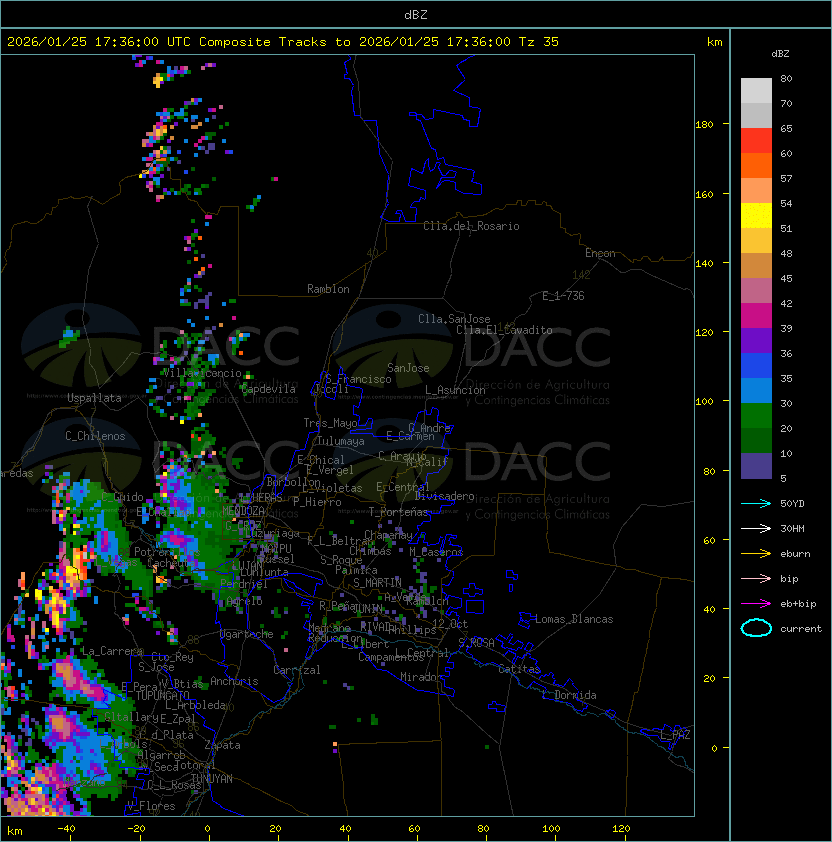Click the 'Uspallata' map label
832x842 pixels.
click(x=94, y=398)
